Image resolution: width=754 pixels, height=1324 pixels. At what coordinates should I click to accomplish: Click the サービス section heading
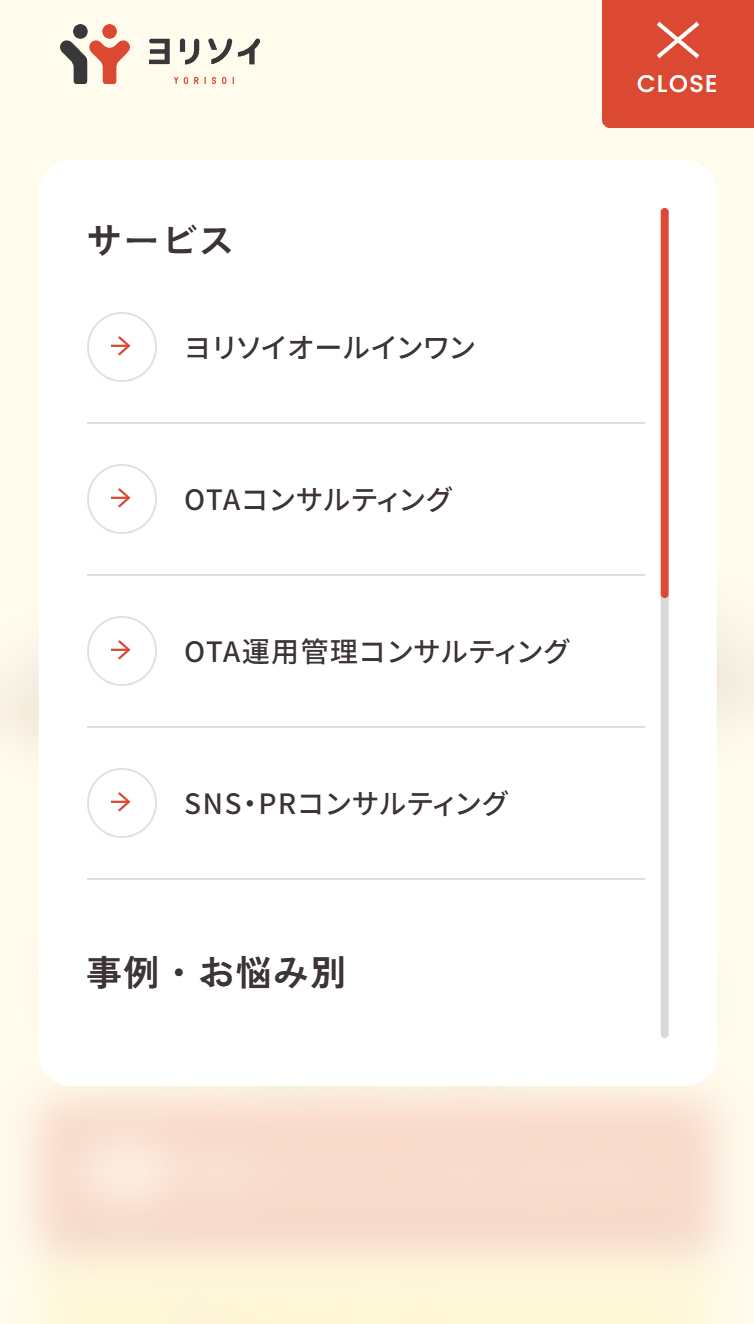click(160, 241)
